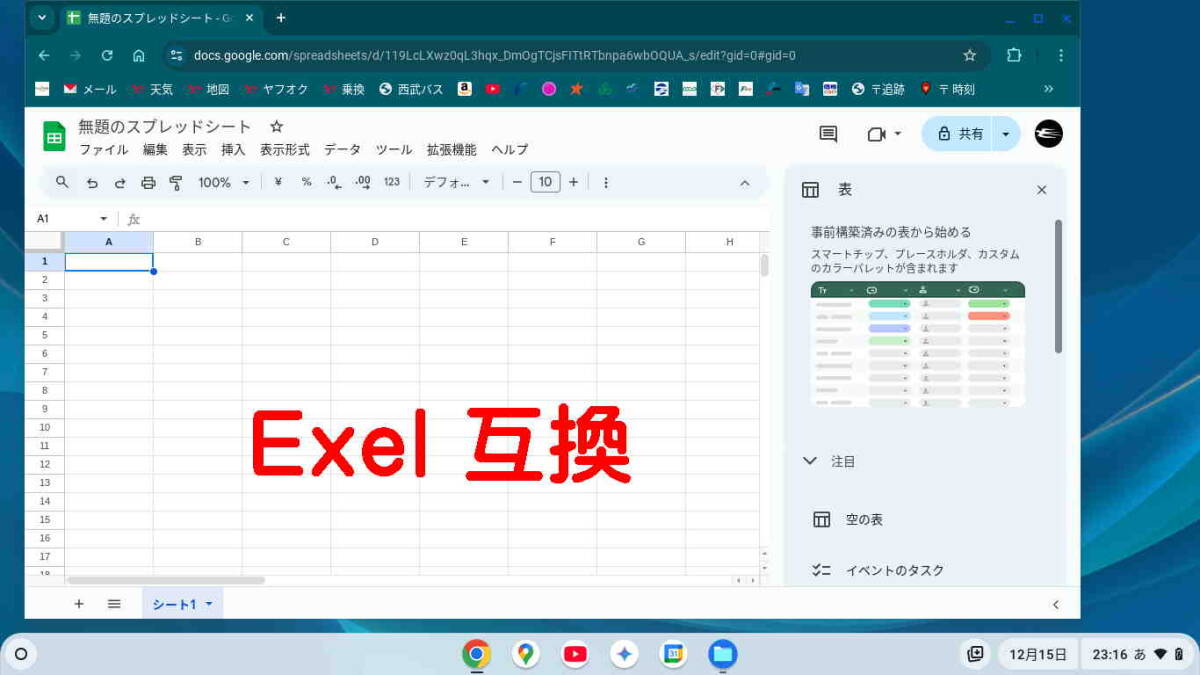
Task: Click the formula bar input
Action: point(455,219)
